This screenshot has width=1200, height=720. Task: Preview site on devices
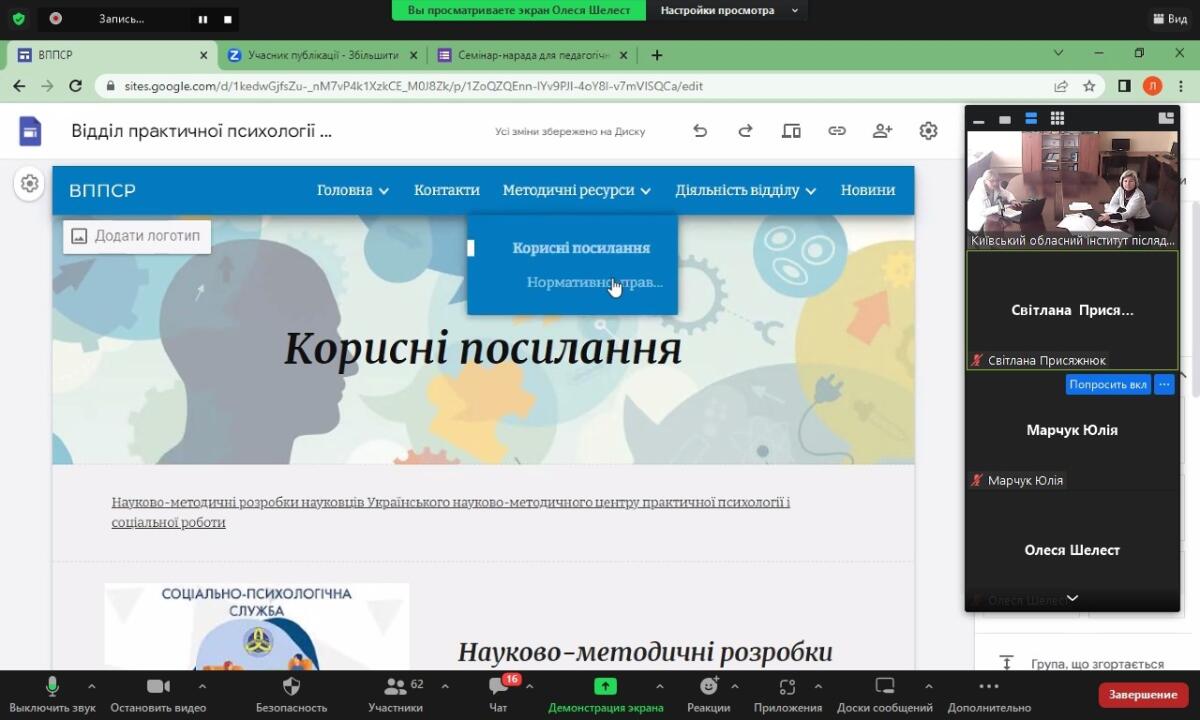click(791, 131)
